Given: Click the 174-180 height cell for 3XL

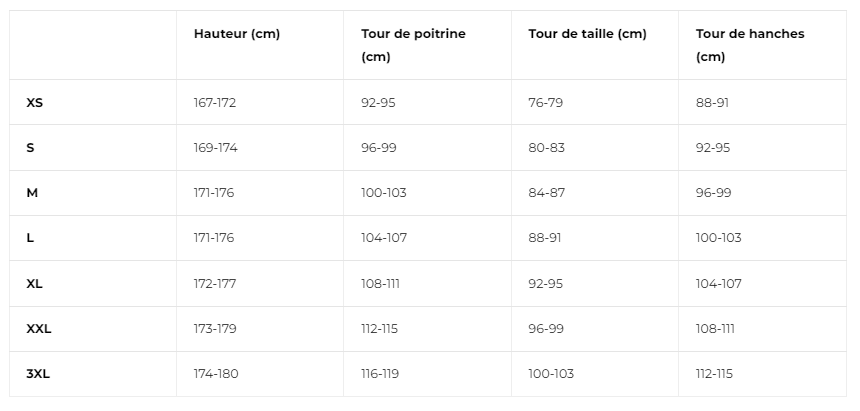Looking at the screenshot, I should click(x=216, y=374).
